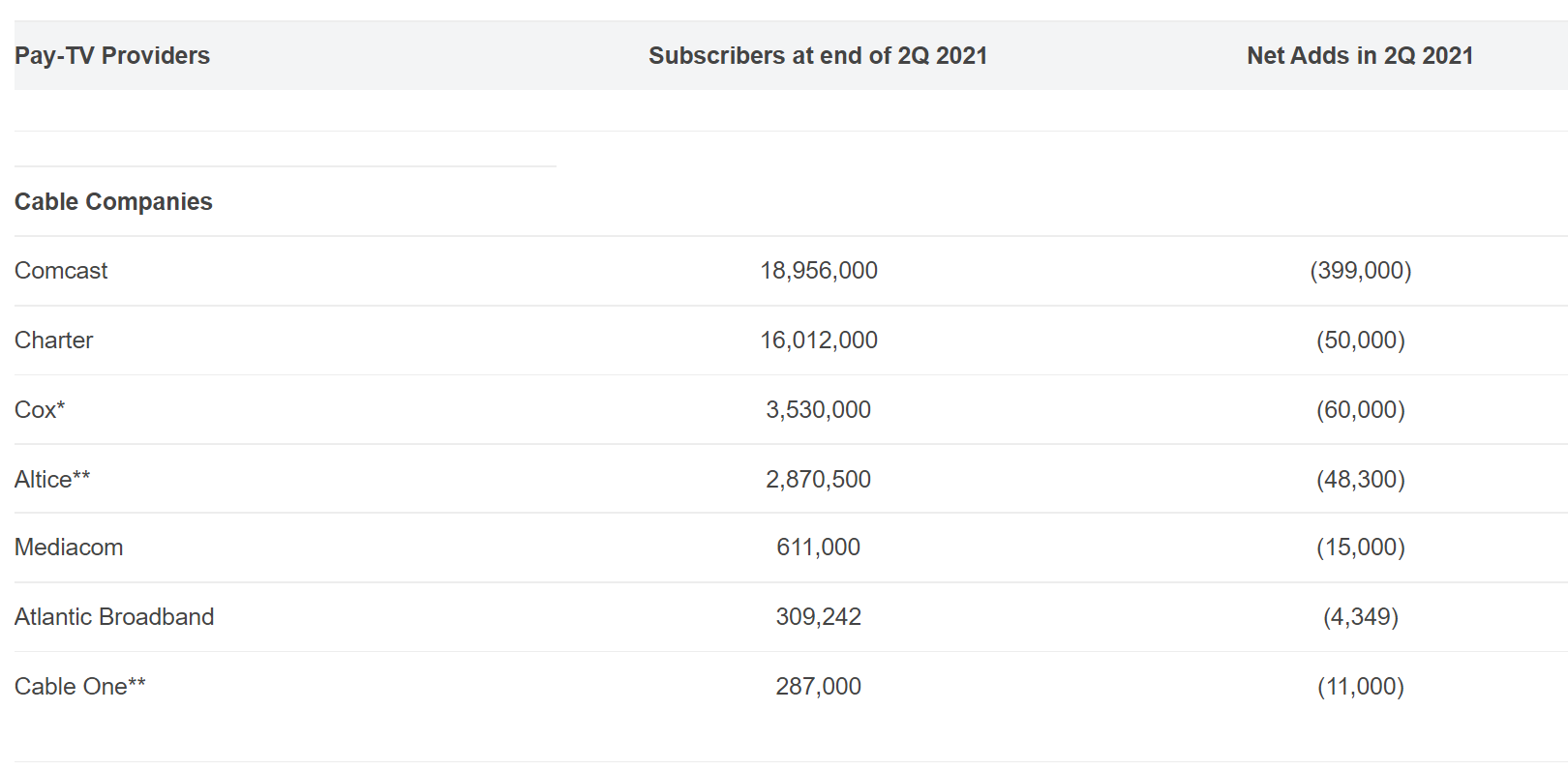Select the Cable Companies section heading
The height and width of the screenshot is (770, 1568).
[113, 201]
